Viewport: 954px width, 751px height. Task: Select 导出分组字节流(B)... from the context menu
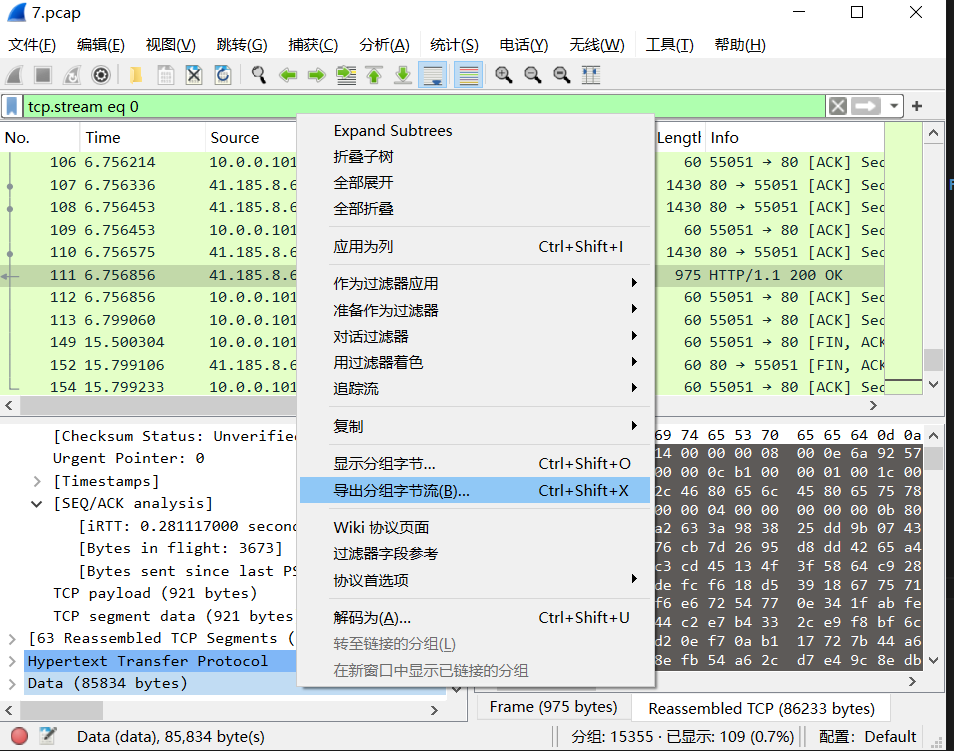pyautogui.click(x=401, y=491)
